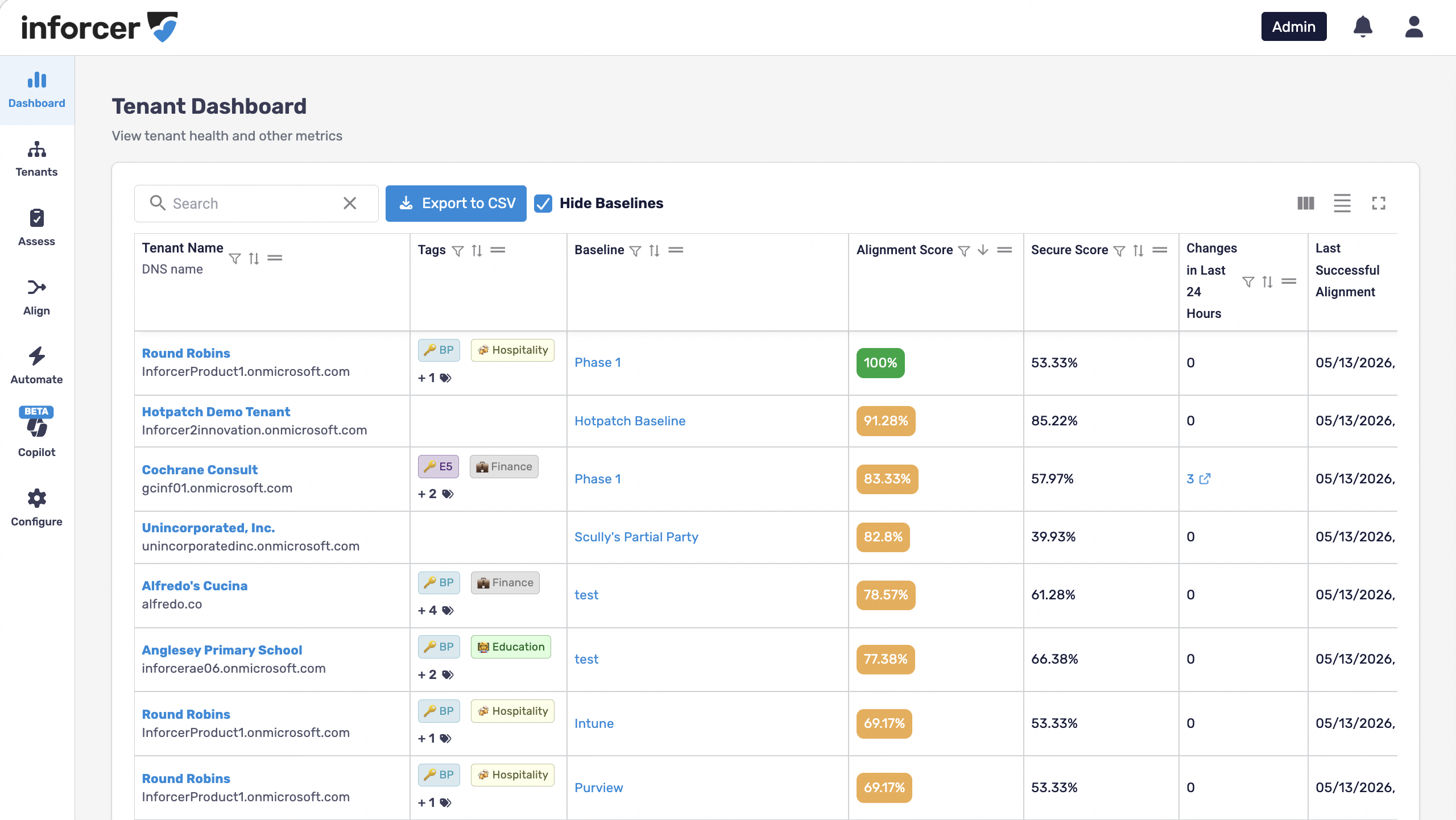Viewport: 1456px width, 820px height.
Task: Open Alignment Score column actions menu
Action: (1005, 250)
